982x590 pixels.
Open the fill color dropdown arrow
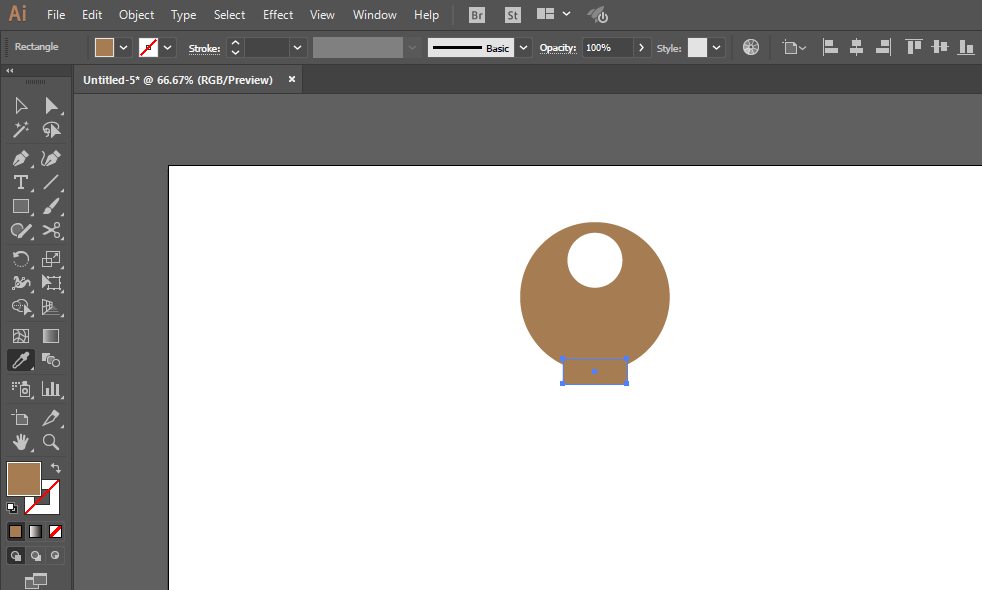click(x=124, y=47)
